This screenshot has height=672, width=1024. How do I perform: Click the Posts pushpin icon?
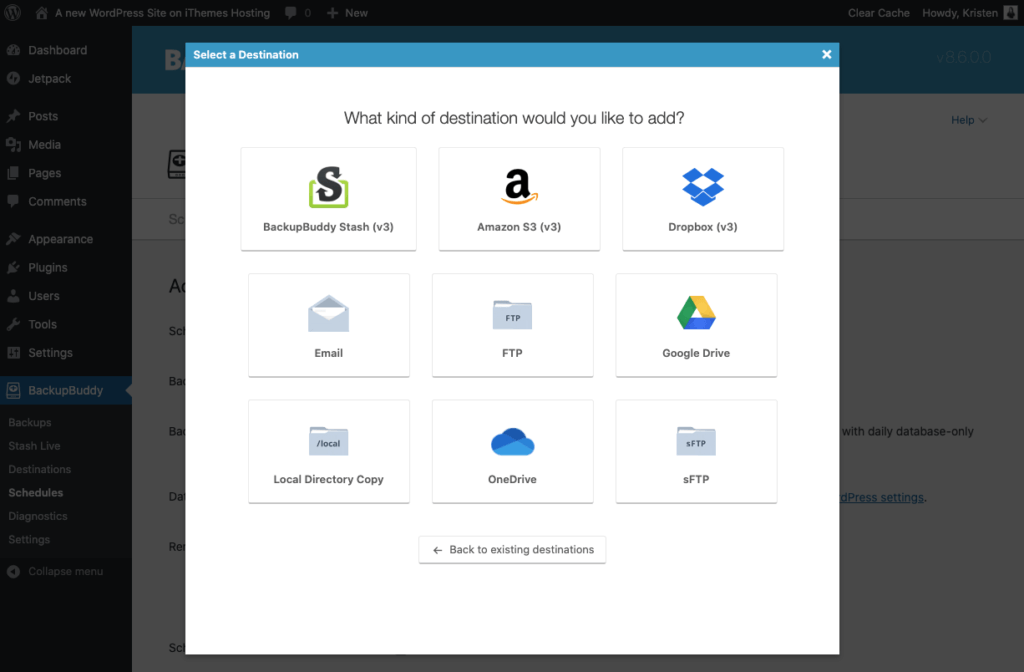click(13, 116)
